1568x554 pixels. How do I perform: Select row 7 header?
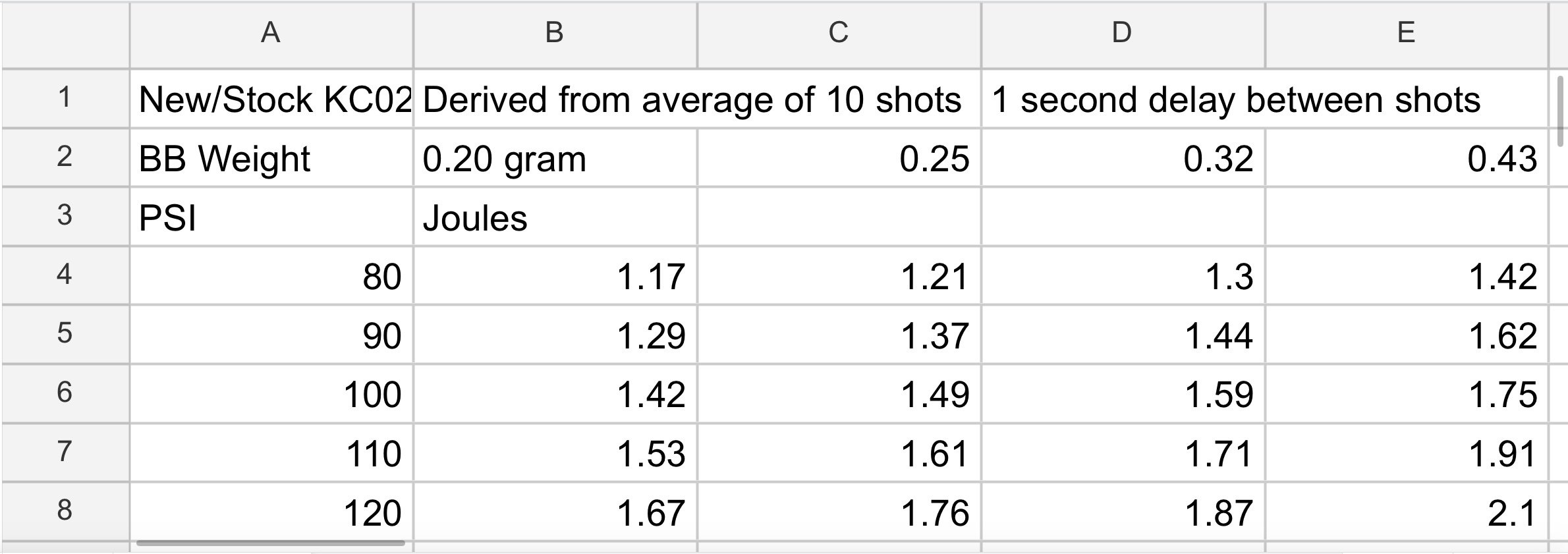[x=65, y=452]
